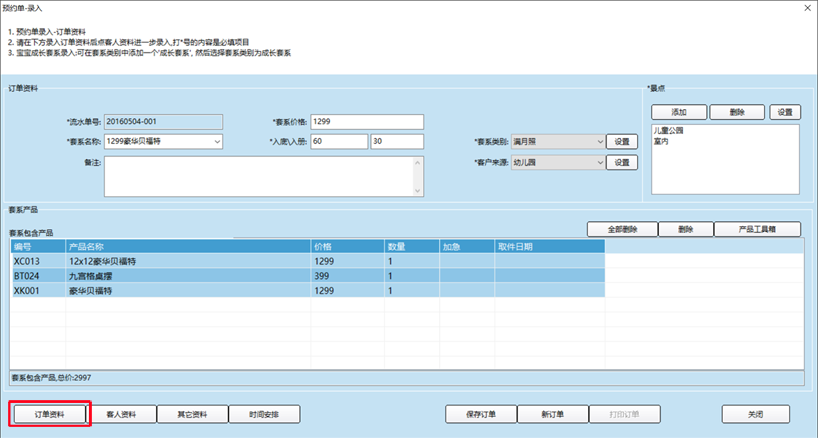
Task: Select 室内 in the 景点 list
Action: tap(661, 141)
